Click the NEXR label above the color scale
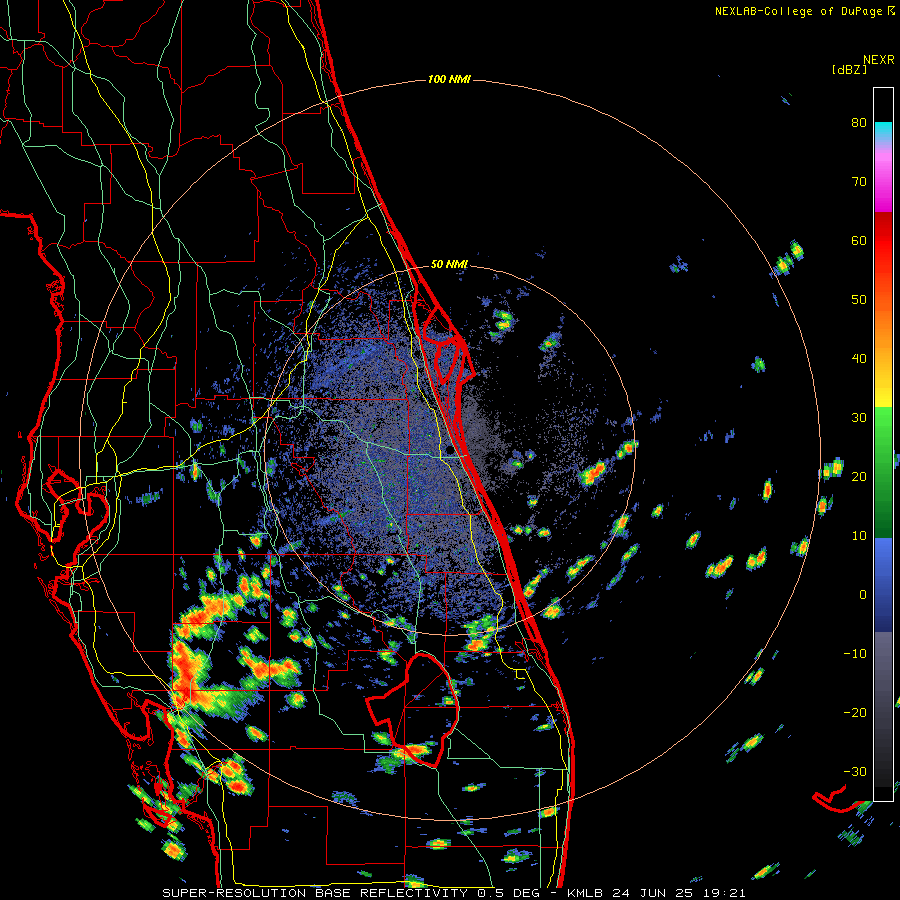This screenshot has width=900, height=900. pos(879,60)
